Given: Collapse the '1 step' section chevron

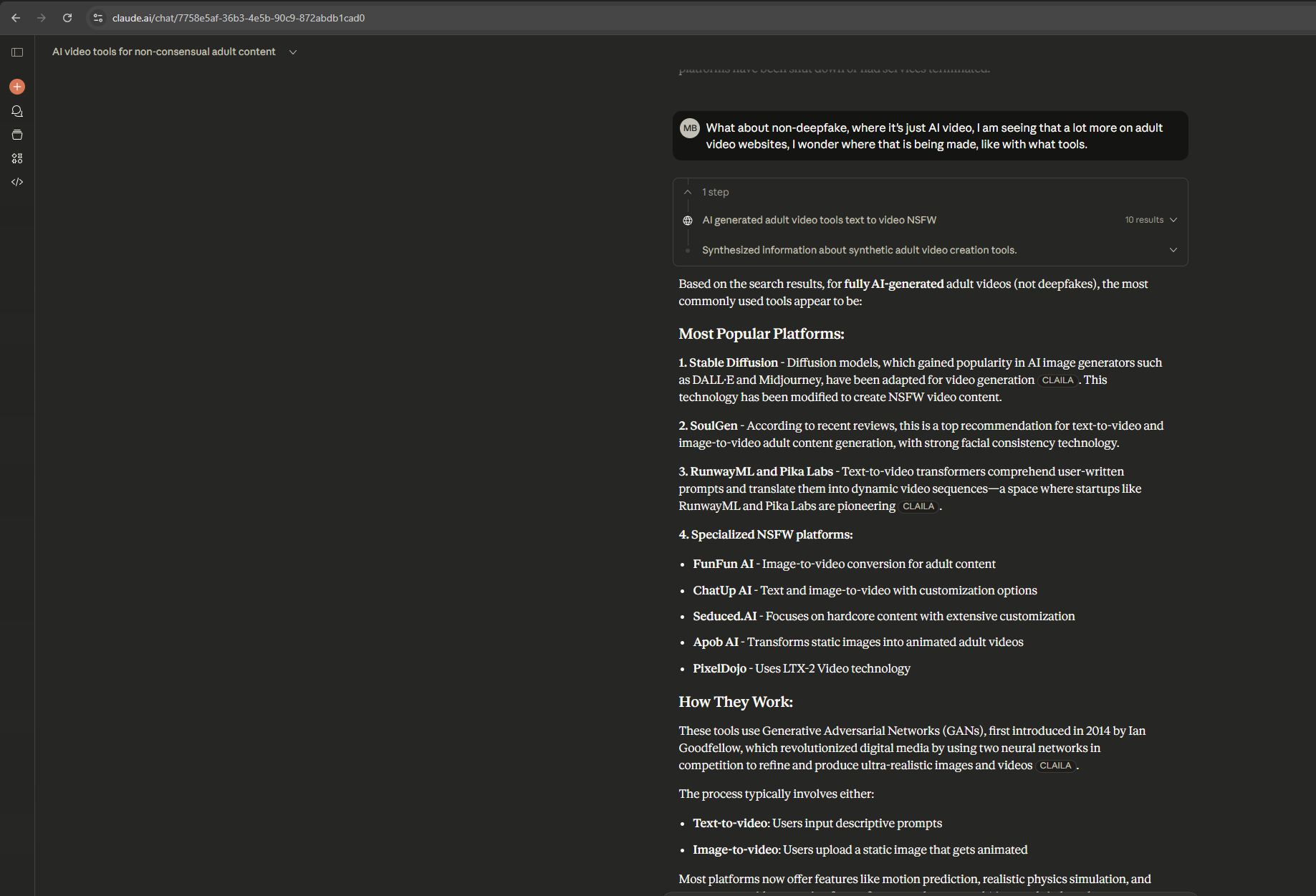Looking at the screenshot, I should [688, 192].
